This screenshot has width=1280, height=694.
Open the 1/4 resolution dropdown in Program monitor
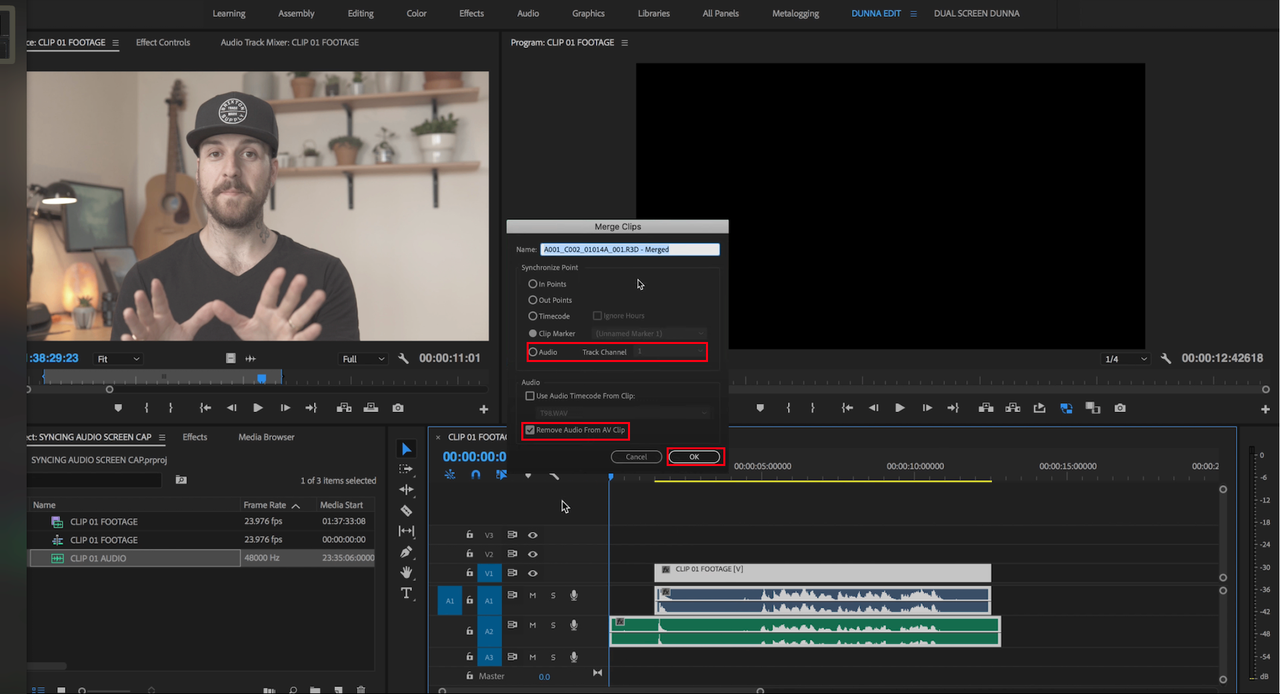(x=1124, y=359)
